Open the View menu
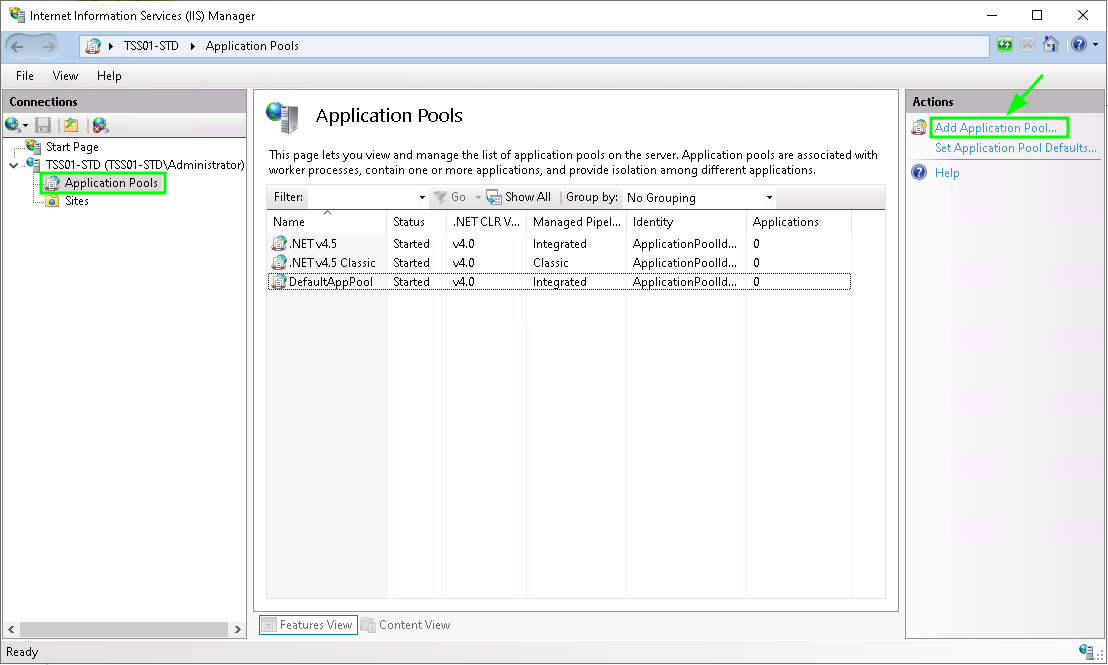This screenshot has height=665, width=1108. [65, 76]
